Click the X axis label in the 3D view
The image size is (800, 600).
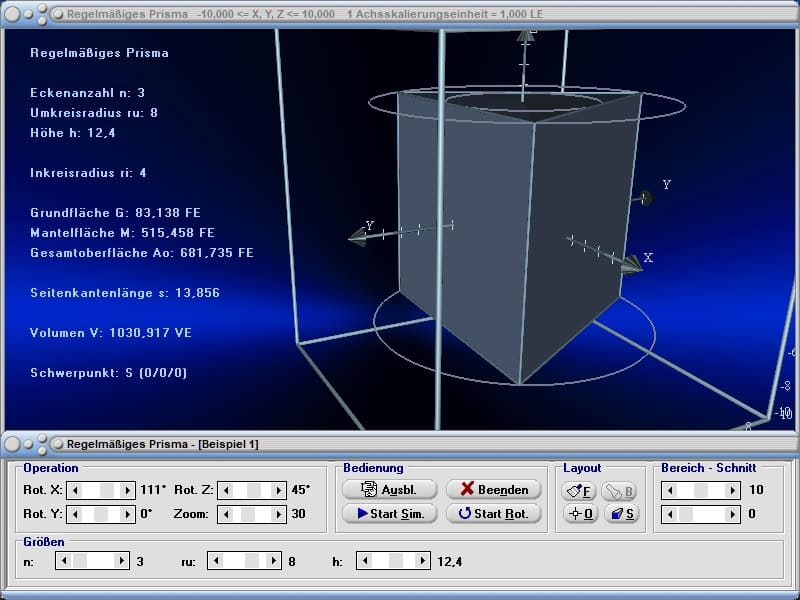tap(648, 257)
